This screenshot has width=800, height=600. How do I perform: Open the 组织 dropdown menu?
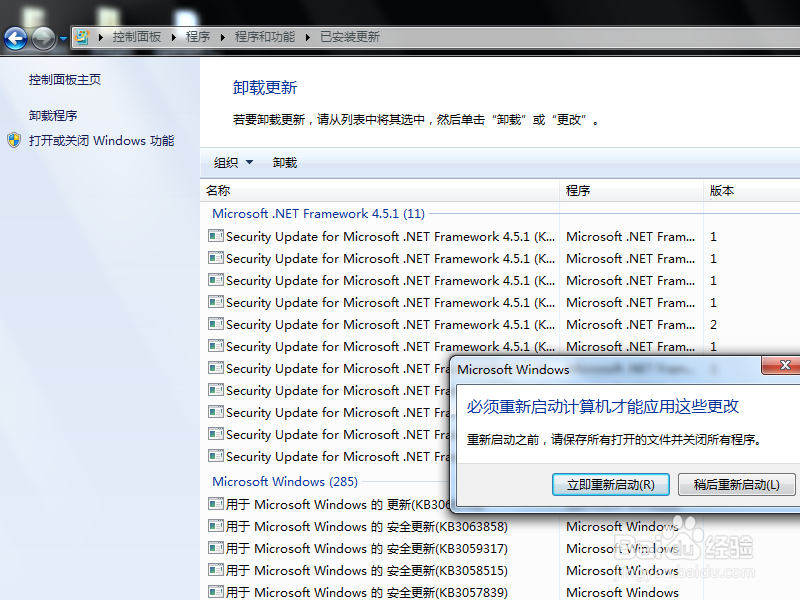click(233, 163)
